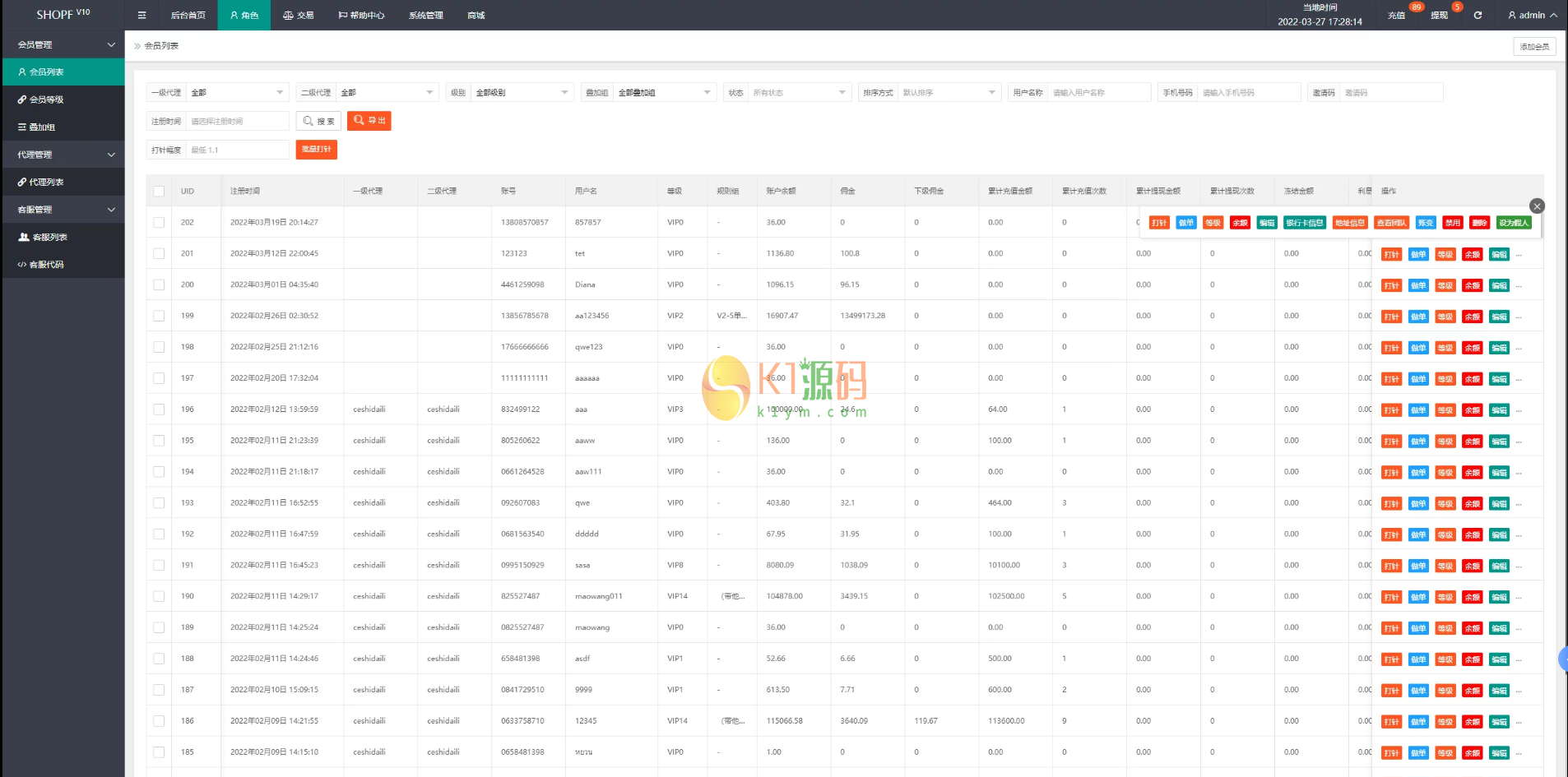
Task: Click 设为假人 in the action popup
Action: pyautogui.click(x=1514, y=223)
